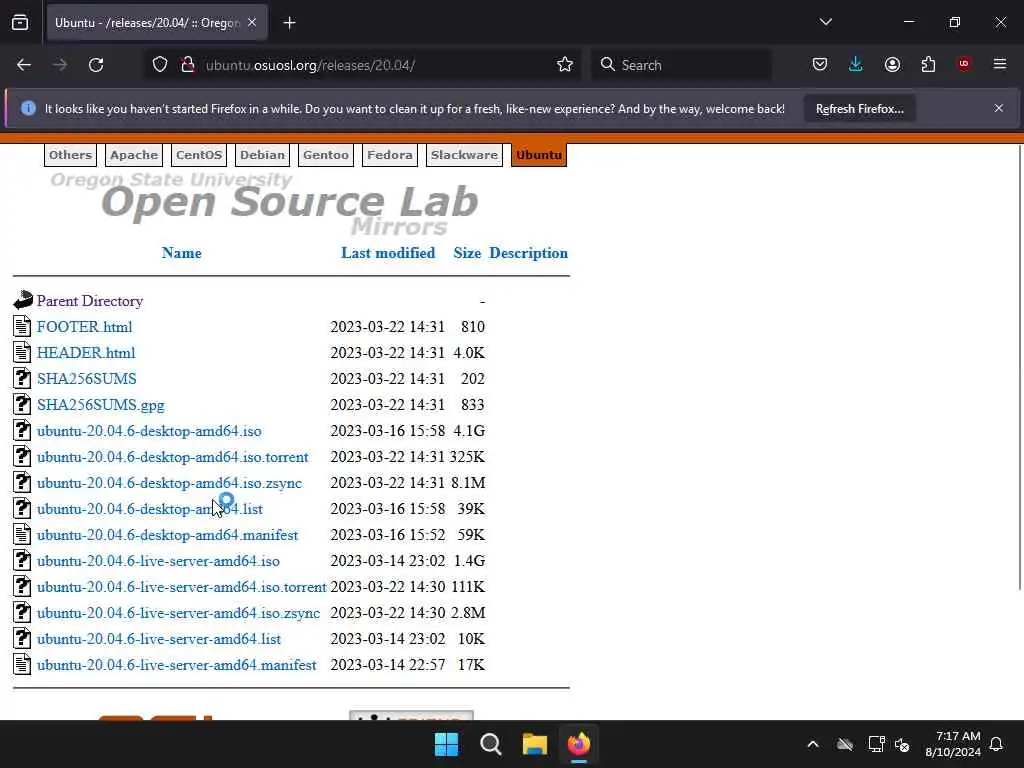Click the Refresh Firefox button

[859, 109]
